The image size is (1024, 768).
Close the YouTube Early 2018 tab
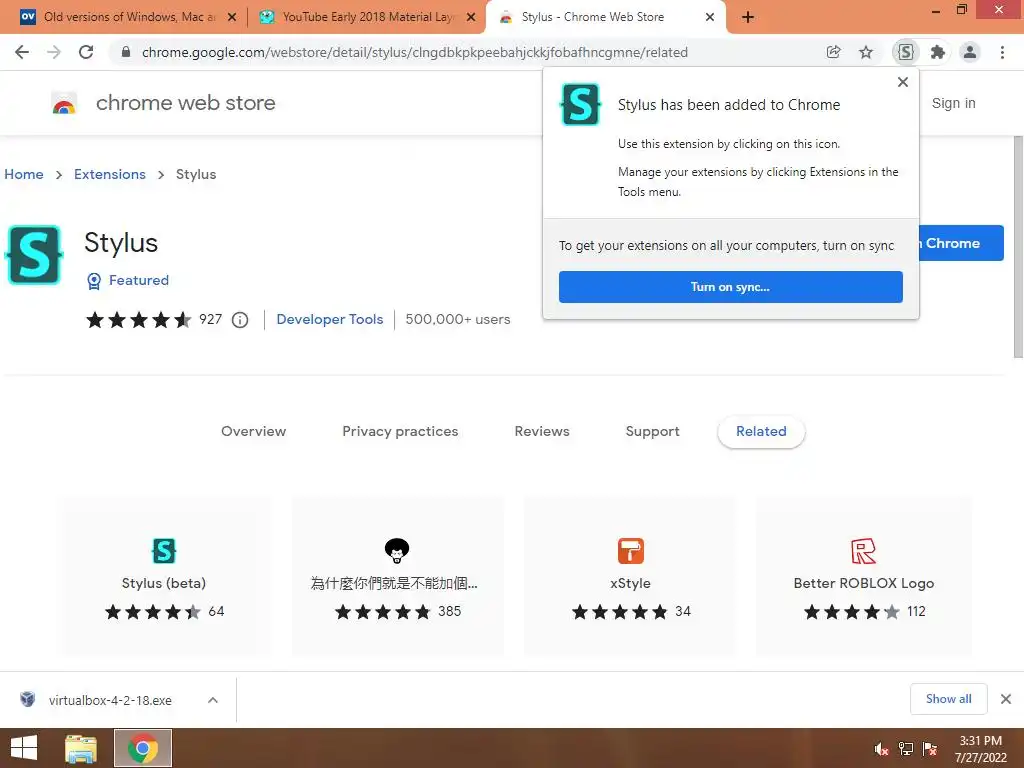pos(471,18)
